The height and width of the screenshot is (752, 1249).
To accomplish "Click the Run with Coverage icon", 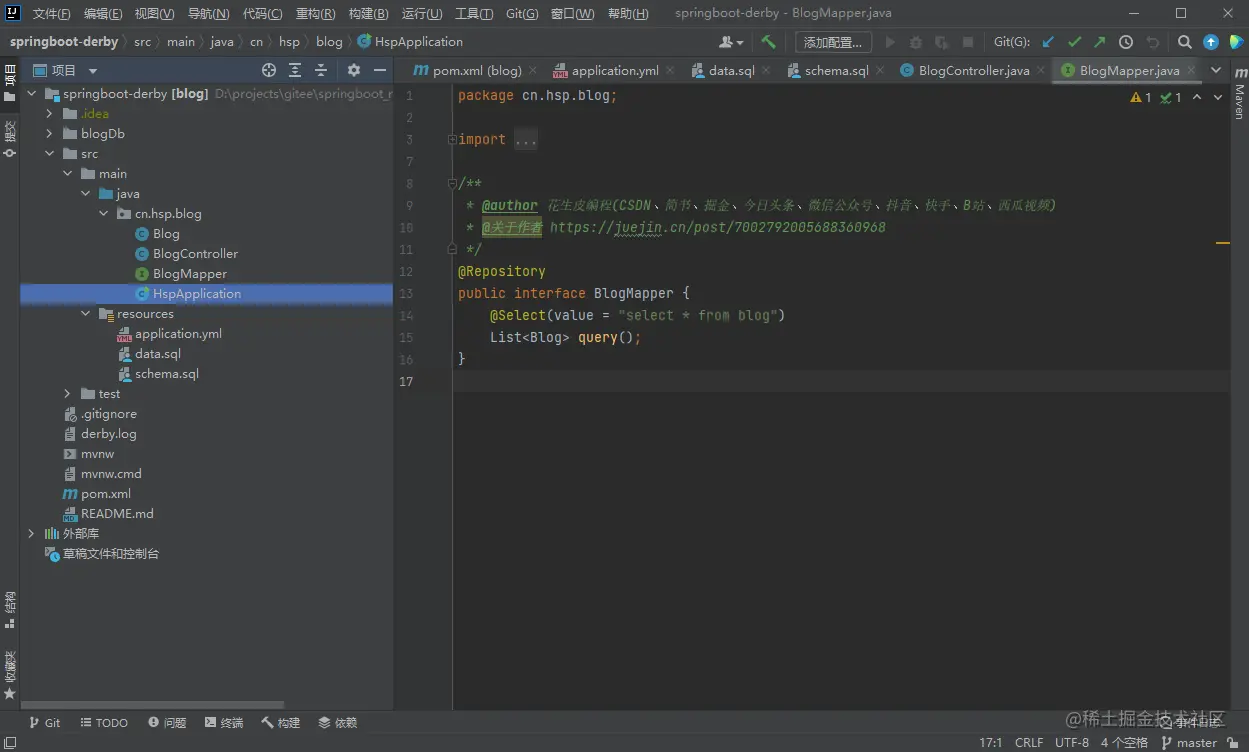I will 942,42.
